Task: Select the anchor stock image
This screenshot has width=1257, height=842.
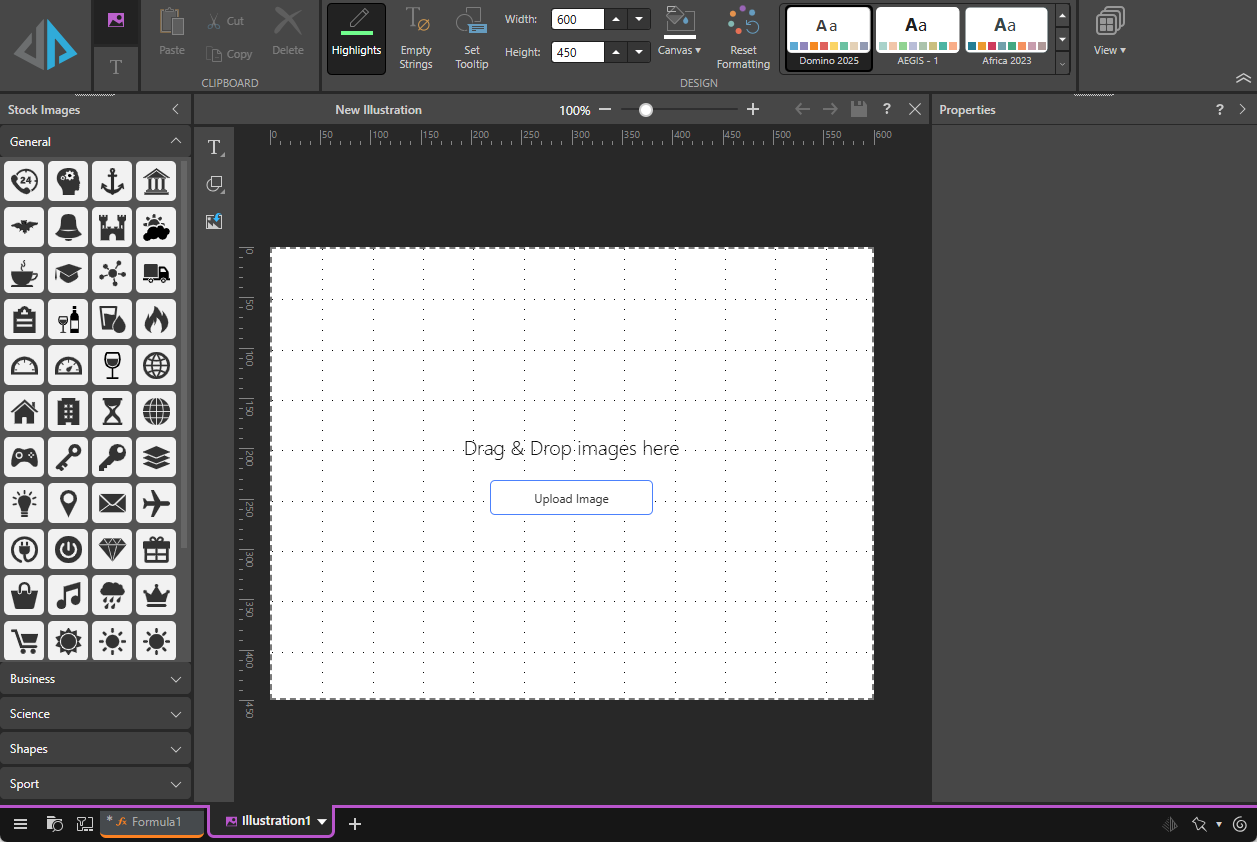Action: point(112,181)
